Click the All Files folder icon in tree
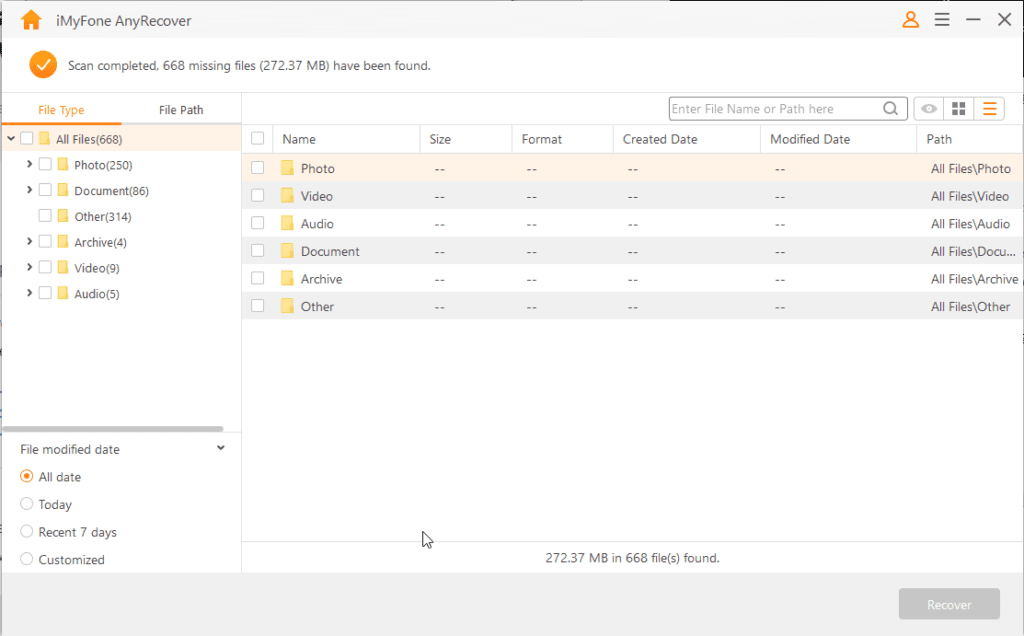 (x=44, y=138)
